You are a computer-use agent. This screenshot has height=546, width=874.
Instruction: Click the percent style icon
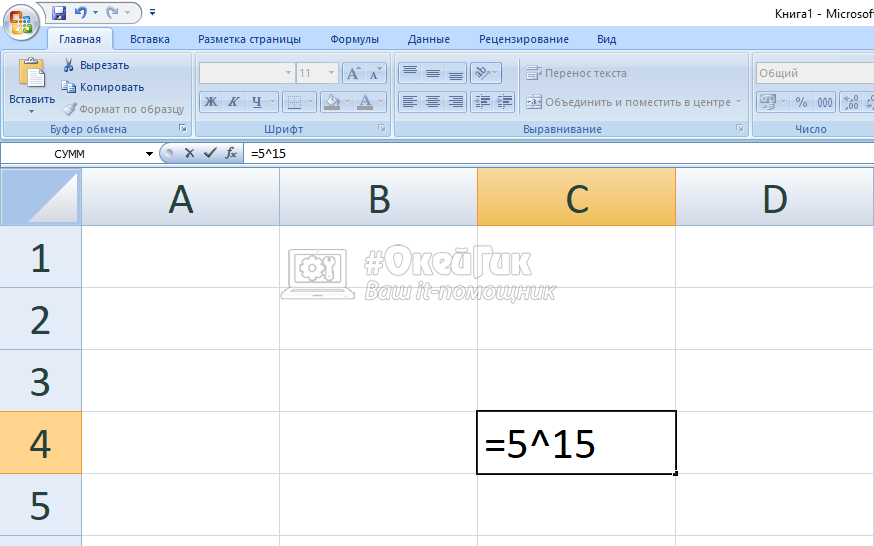pyautogui.click(x=801, y=102)
